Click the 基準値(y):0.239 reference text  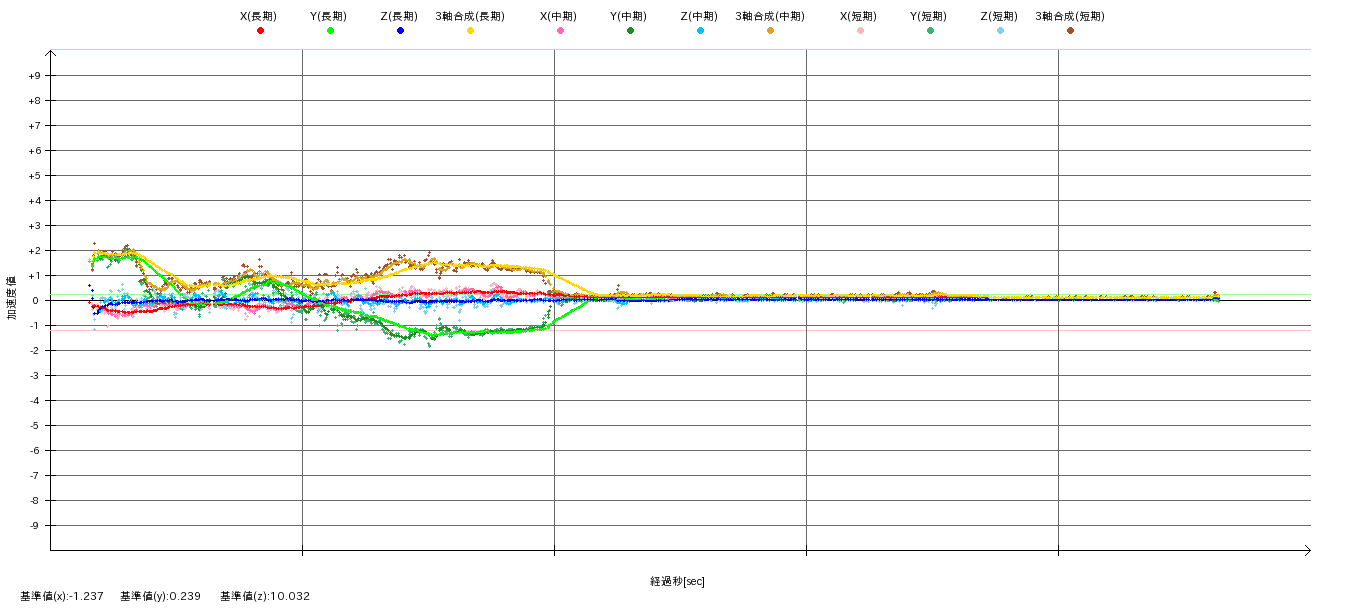(160, 596)
